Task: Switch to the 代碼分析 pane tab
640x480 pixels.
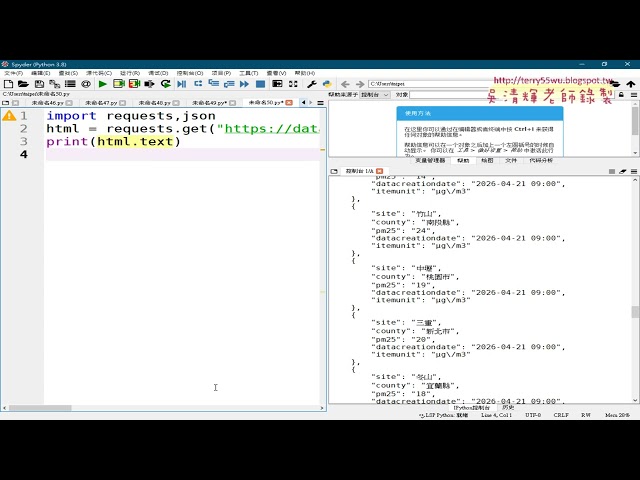Action: coord(541,161)
